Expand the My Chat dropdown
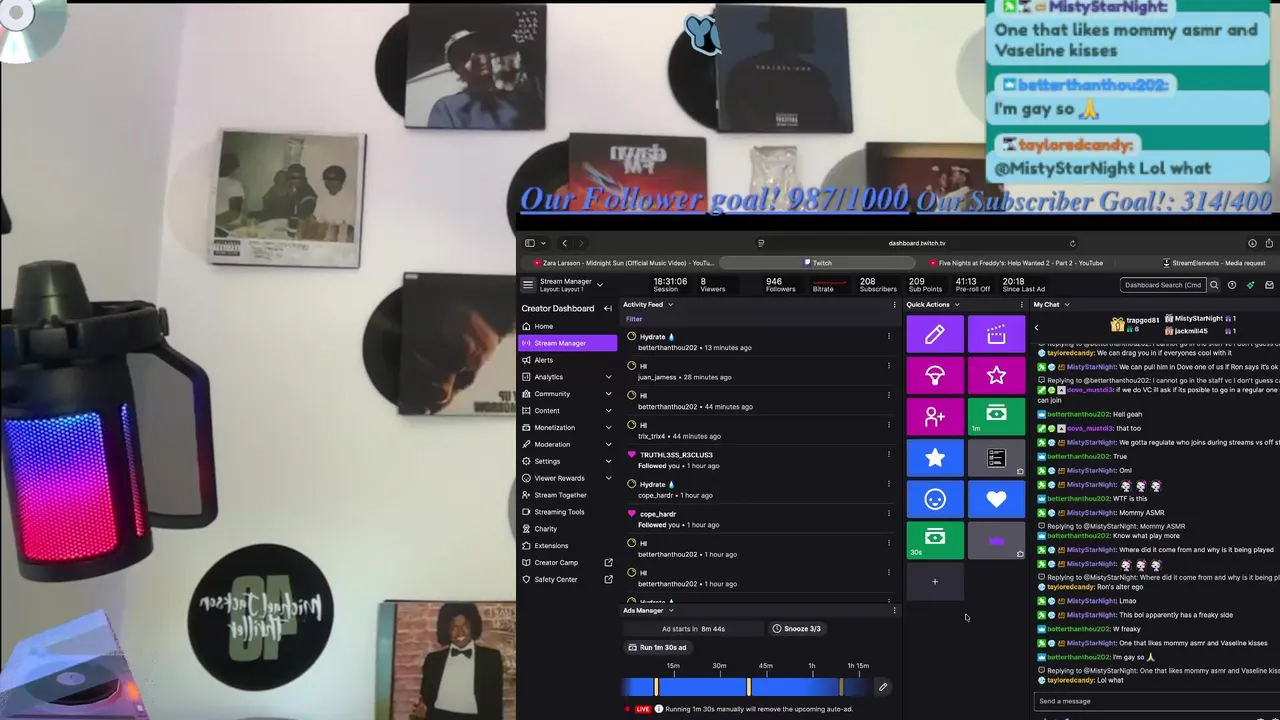Image resolution: width=1280 pixels, height=720 pixels. 1067,305
